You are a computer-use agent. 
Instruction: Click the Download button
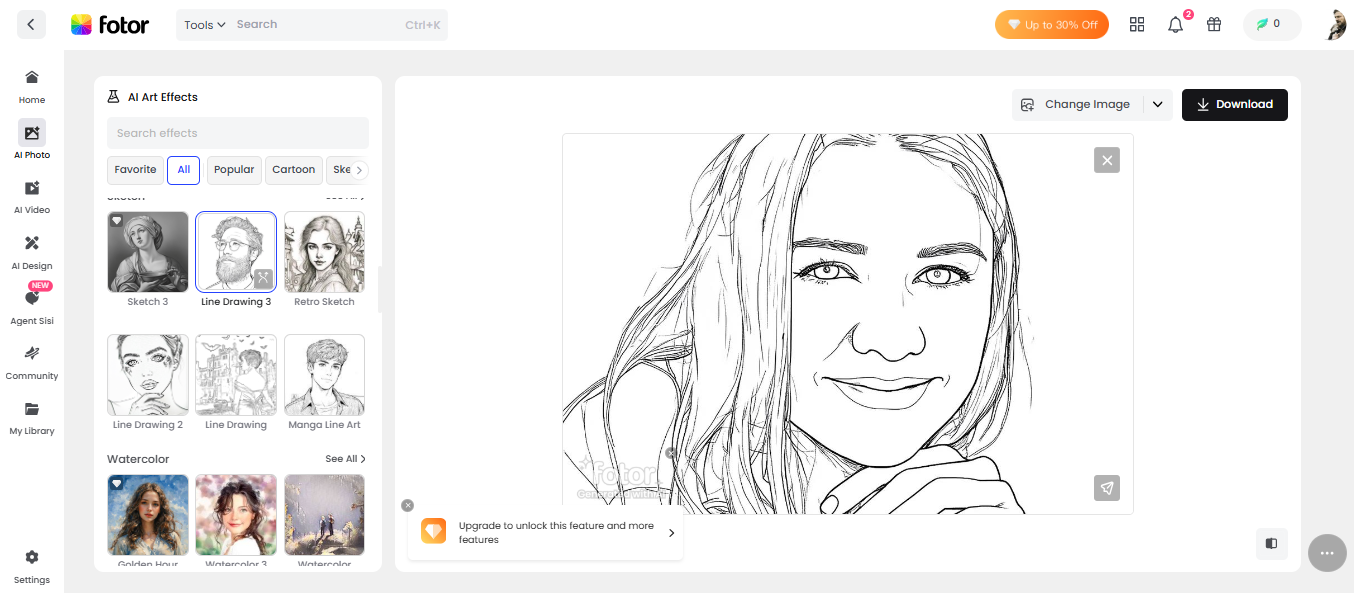tap(1235, 104)
